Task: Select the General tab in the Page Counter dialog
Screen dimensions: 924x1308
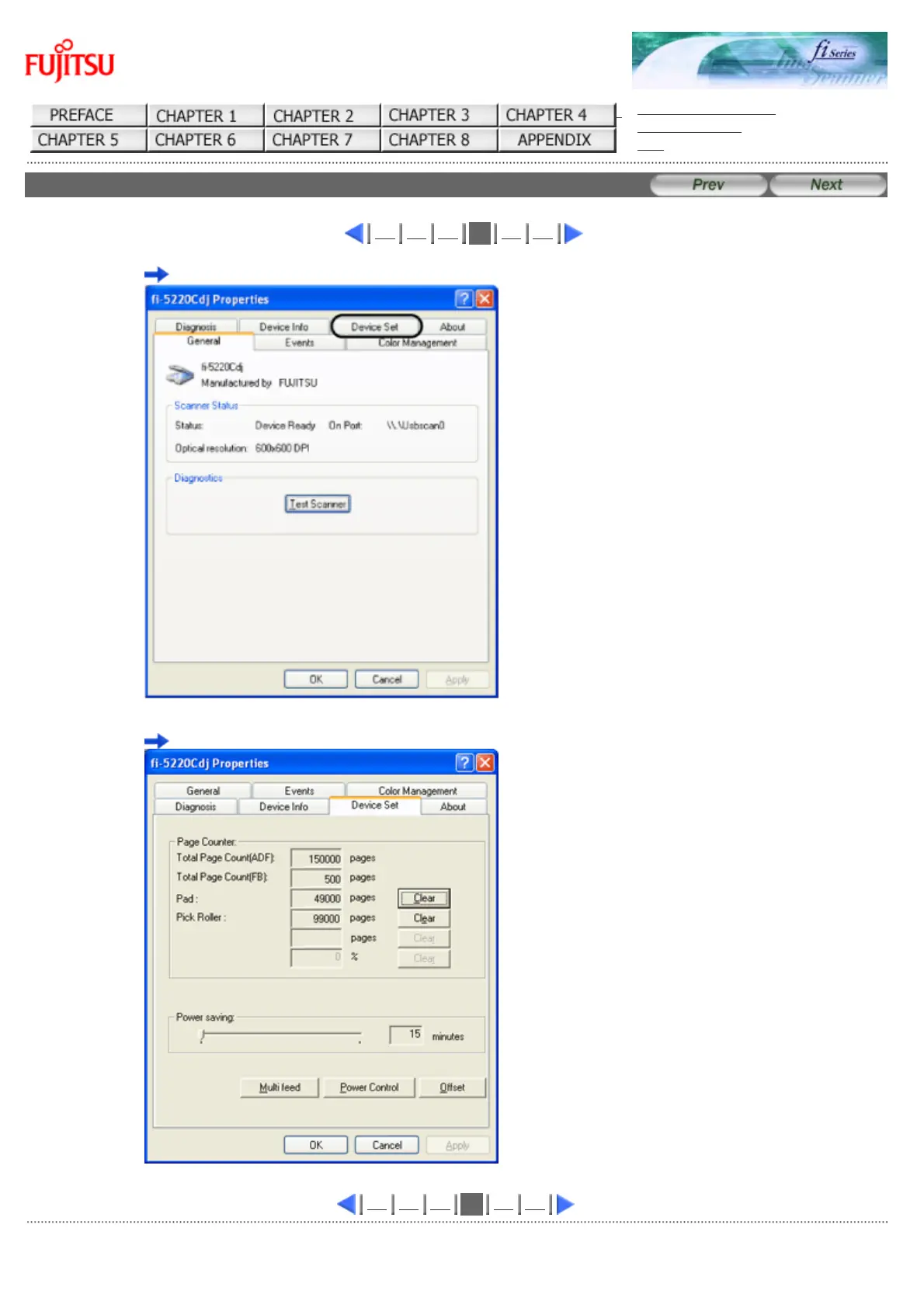Action: [203, 791]
